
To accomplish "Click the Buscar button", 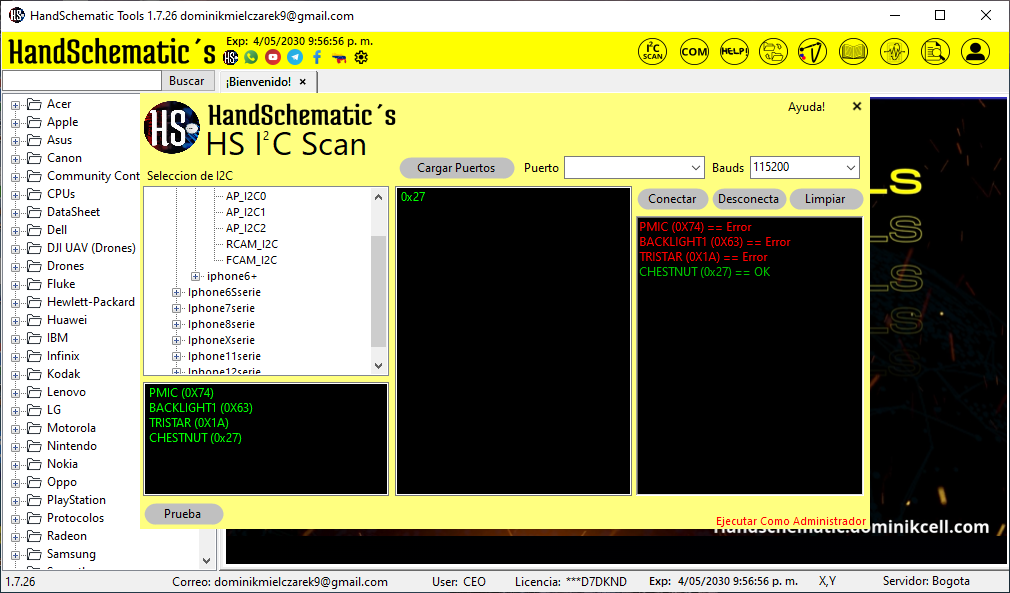I will click(187, 81).
